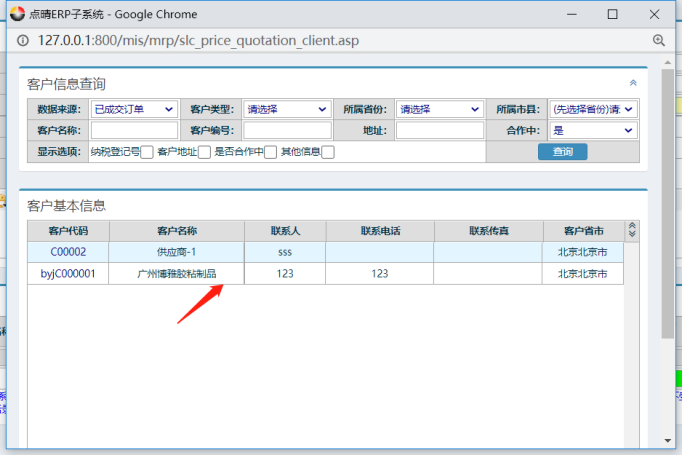Select customer row 广州博雅胶粘制品

[176, 273]
